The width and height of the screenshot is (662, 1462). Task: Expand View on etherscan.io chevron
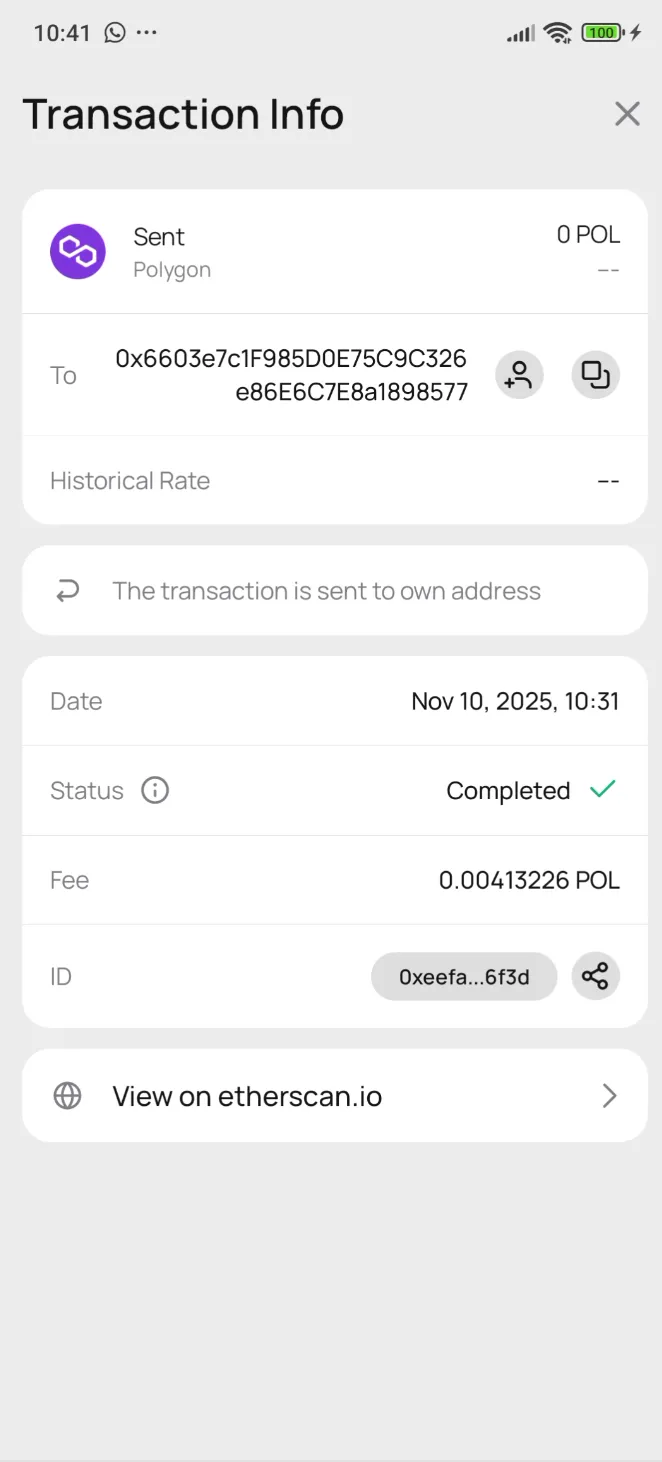pyautogui.click(x=610, y=1095)
